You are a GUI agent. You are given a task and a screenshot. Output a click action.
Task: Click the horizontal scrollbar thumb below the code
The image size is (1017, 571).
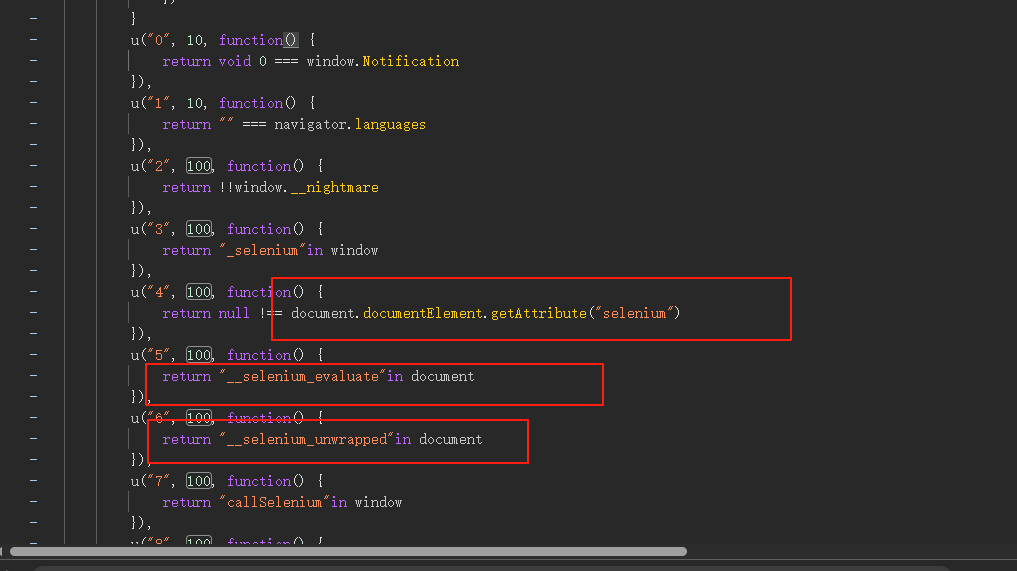[348, 552]
